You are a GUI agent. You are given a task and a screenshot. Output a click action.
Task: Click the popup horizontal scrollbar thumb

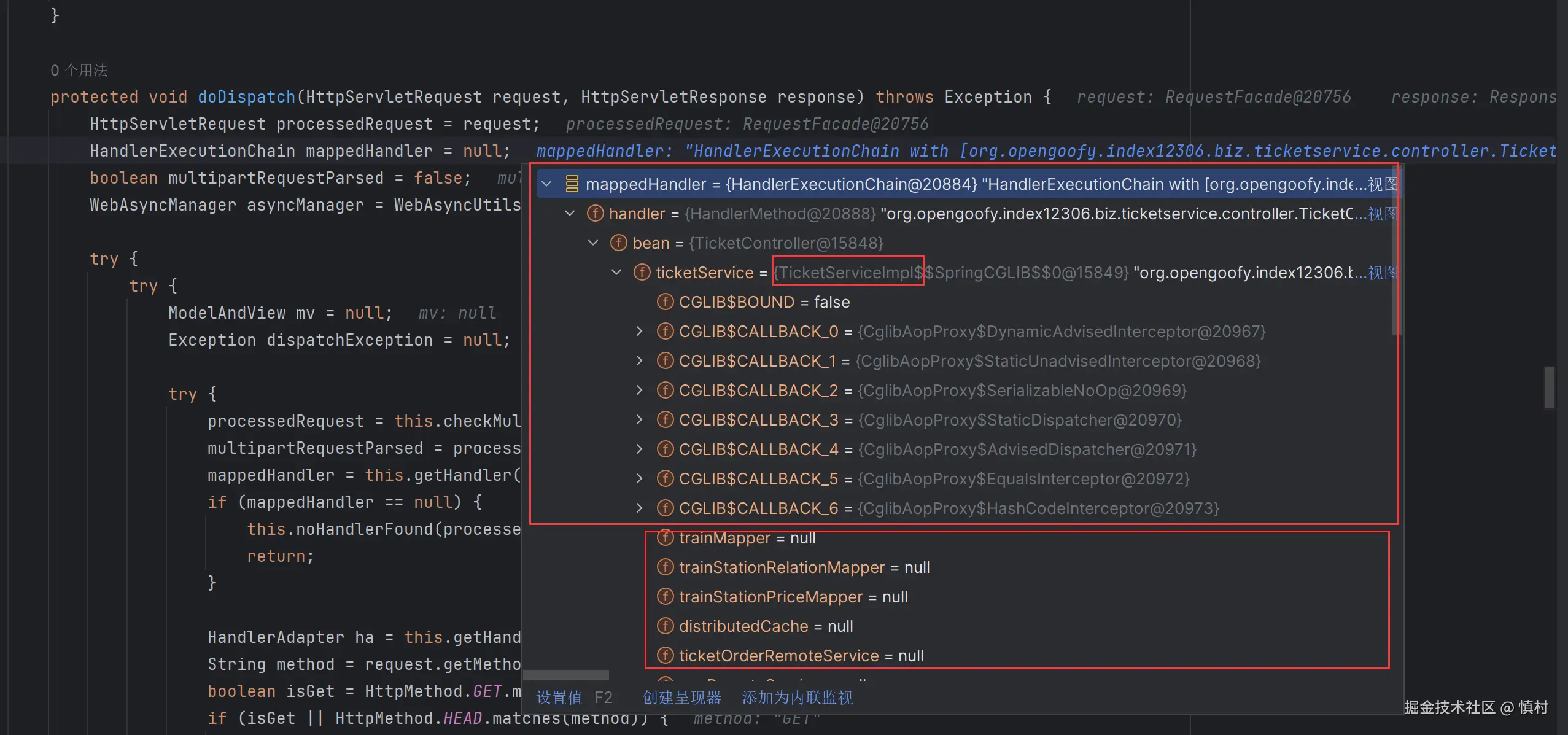[565, 674]
